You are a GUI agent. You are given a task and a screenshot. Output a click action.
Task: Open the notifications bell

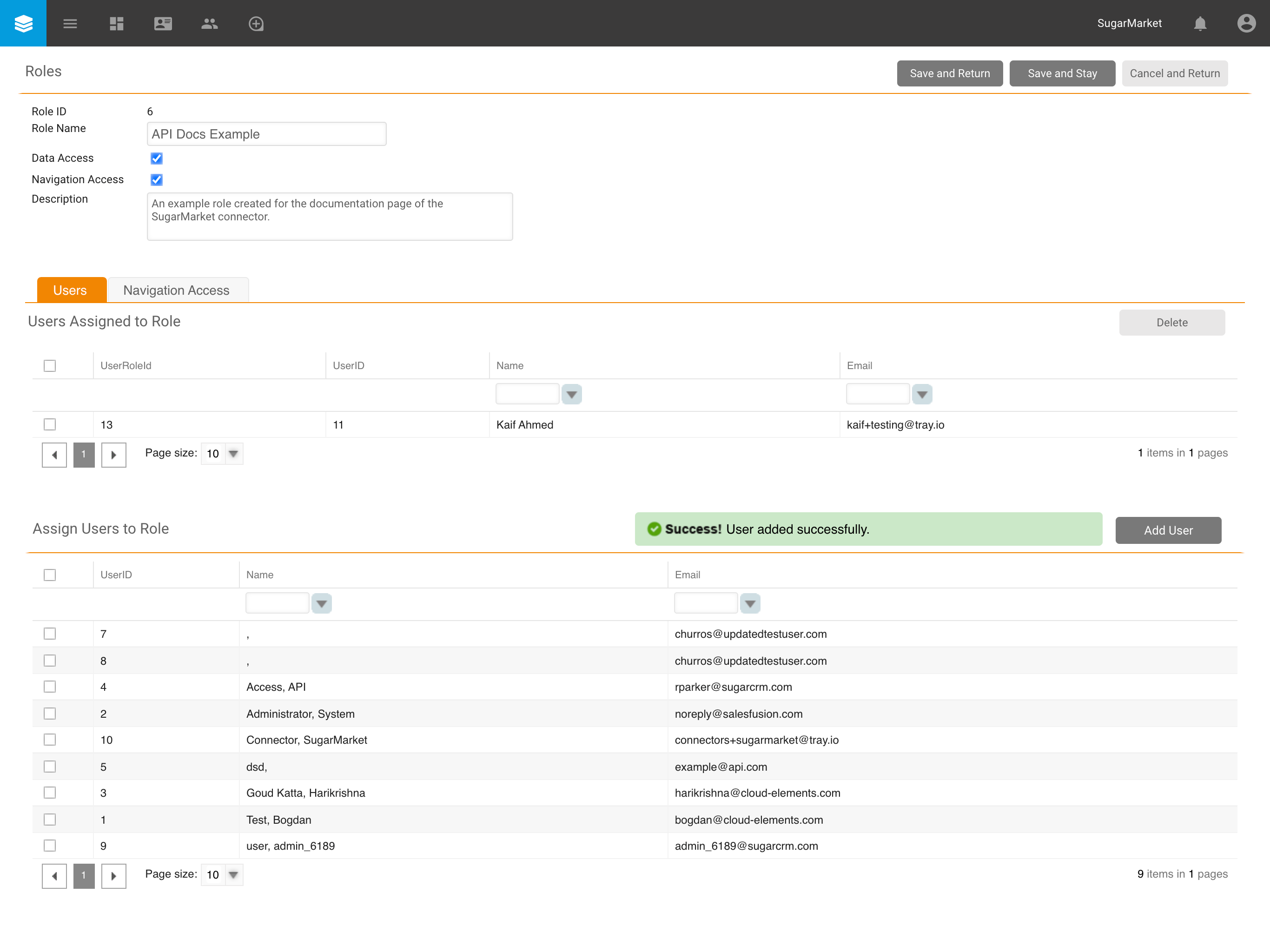(x=1200, y=24)
